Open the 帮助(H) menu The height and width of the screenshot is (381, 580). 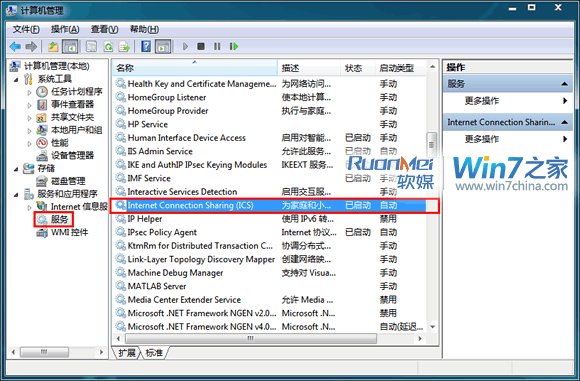[x=144, y=29]
